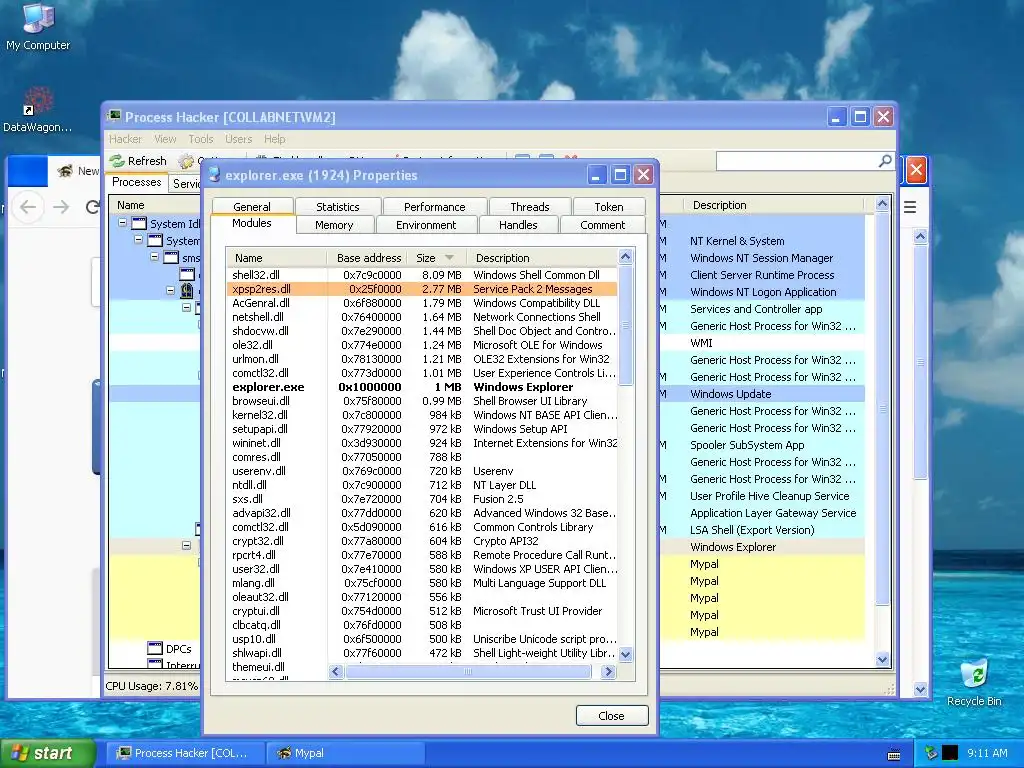
Task: Sort modules by the Name column header
Action: coord(277,258)
